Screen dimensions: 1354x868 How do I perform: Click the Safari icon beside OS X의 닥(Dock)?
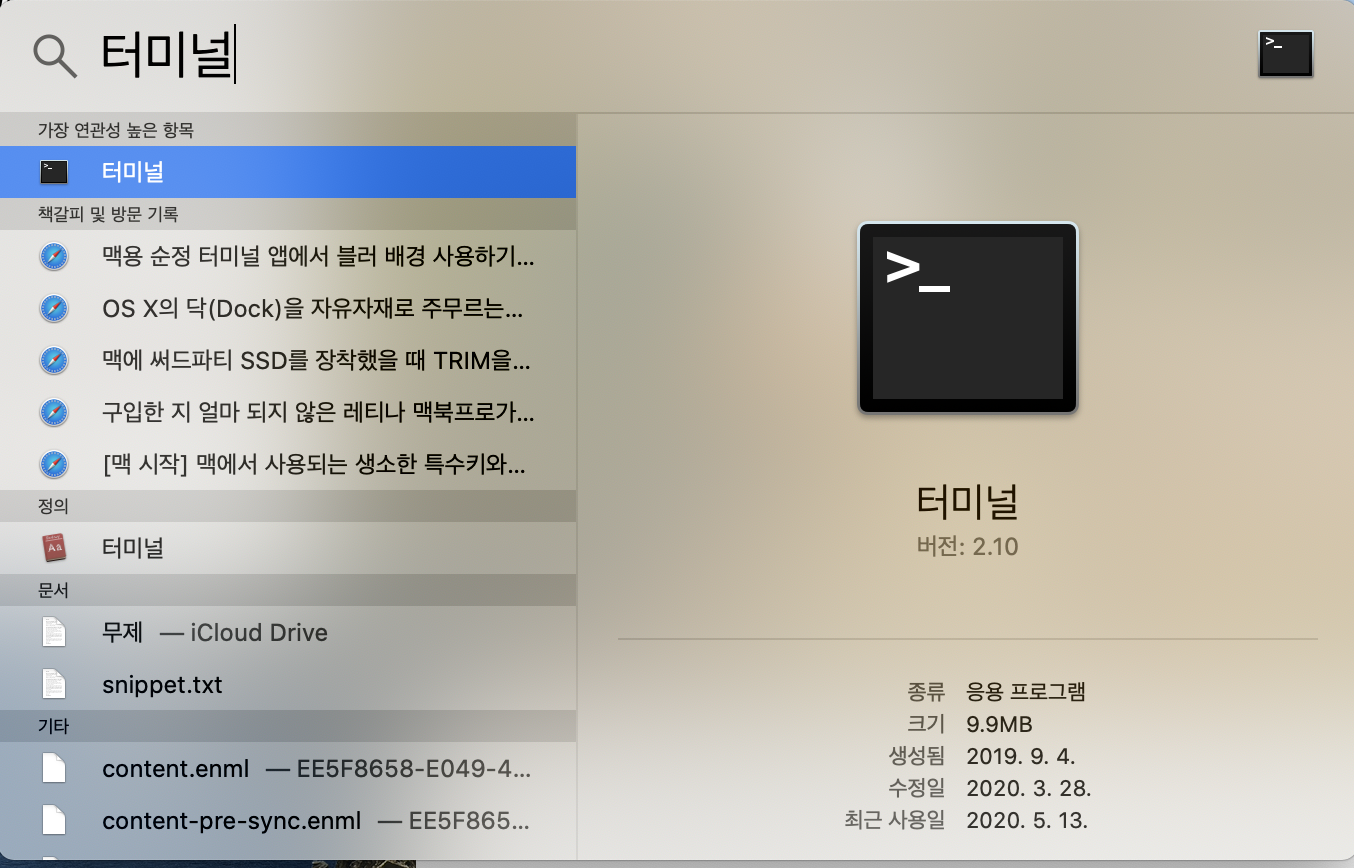54,309
